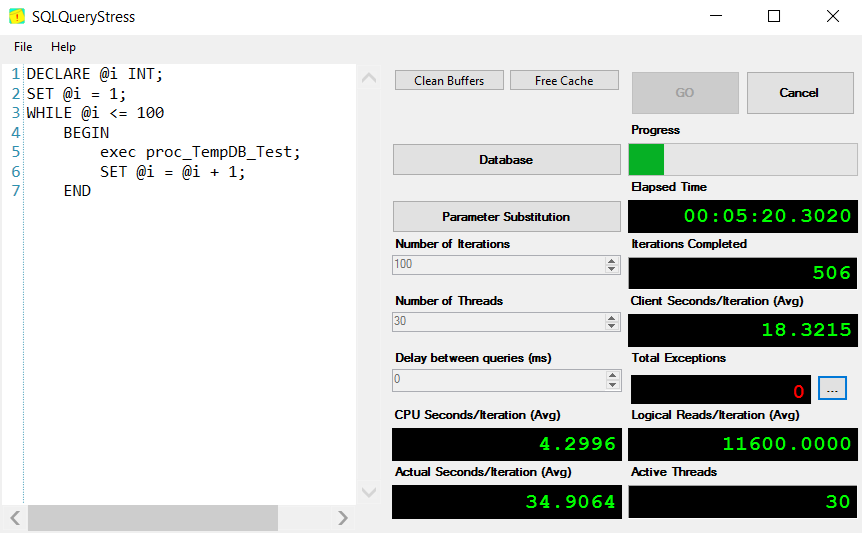Image resolution: width=862 pixels, height=533 pixels.
Task: Increase Delay between queries with up arrow
Action: 612,376
